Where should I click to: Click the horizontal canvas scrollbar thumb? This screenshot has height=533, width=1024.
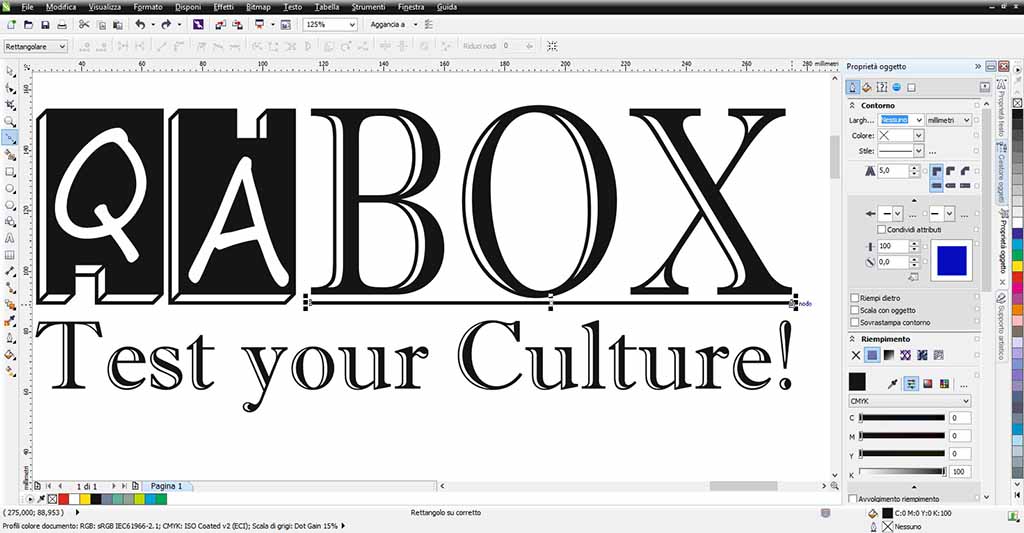(x=743, y=486)
